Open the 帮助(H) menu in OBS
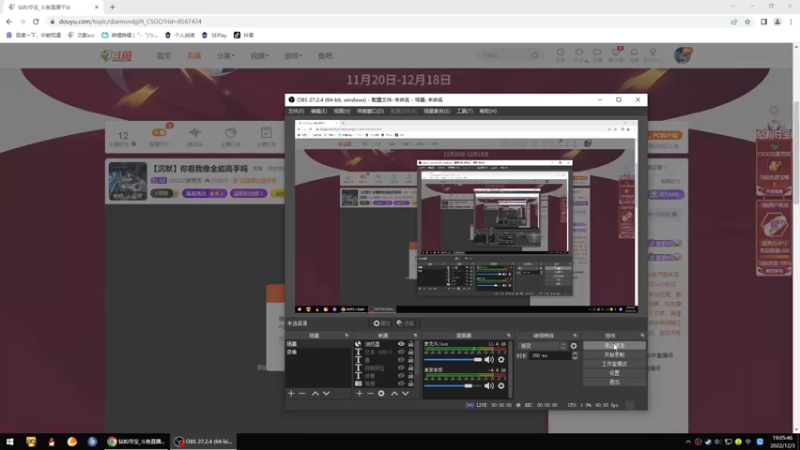 pos(488,111)
